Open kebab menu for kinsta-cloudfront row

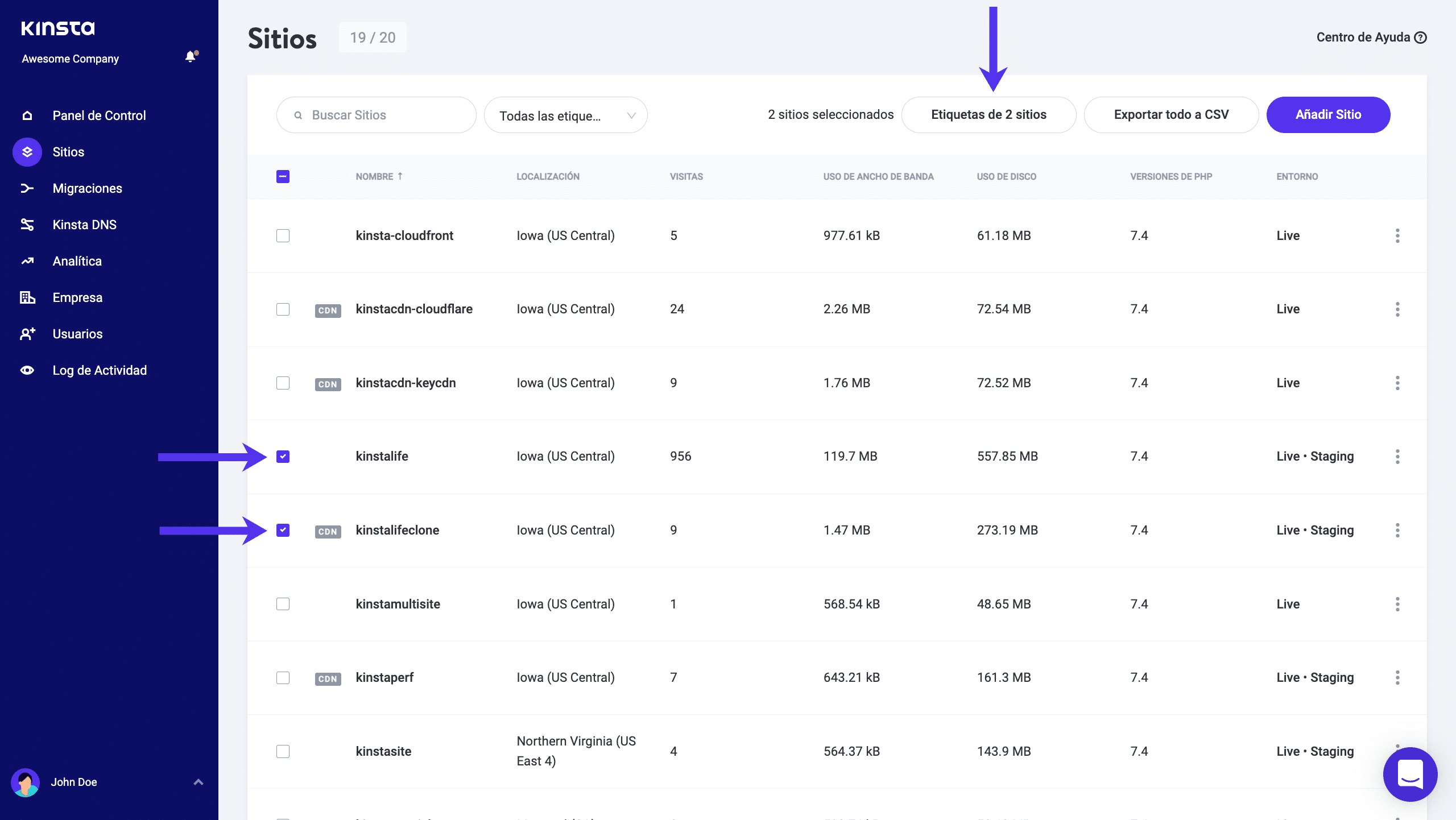(1397, 235)
